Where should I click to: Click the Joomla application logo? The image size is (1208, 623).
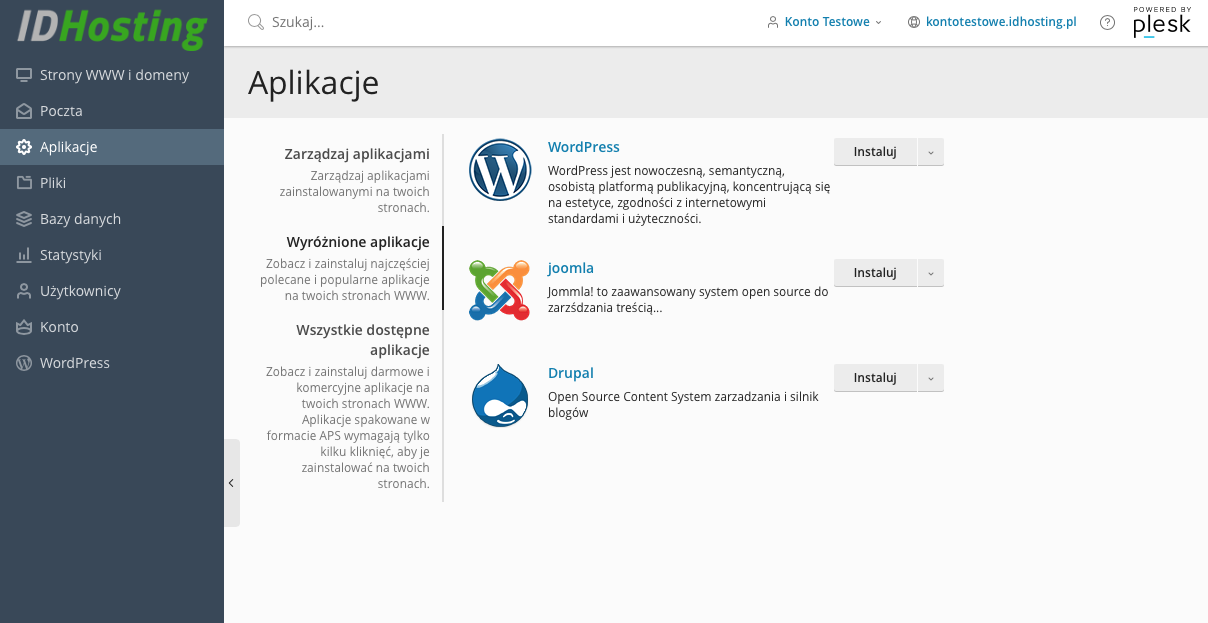click(x=500, y=290)
